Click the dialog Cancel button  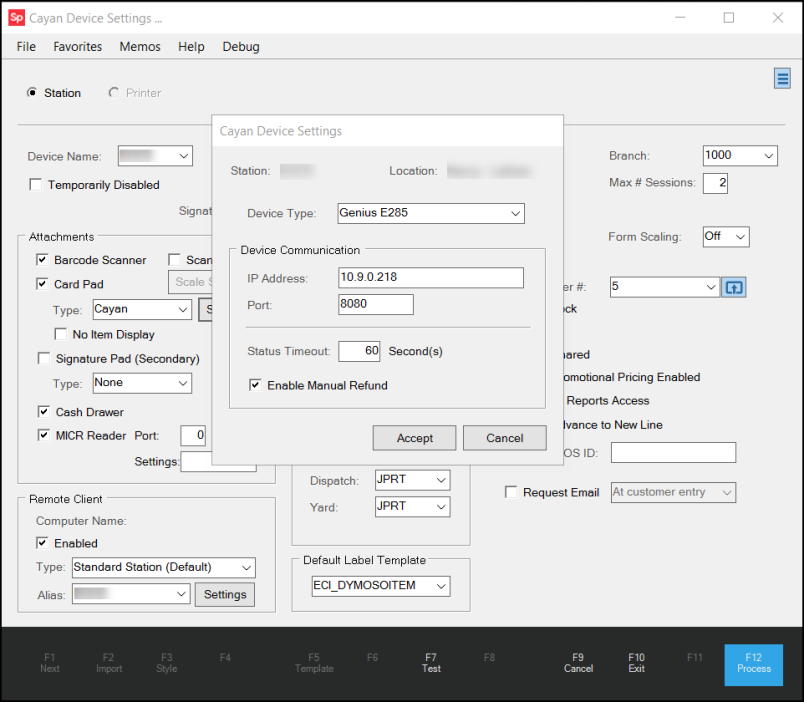505,438
